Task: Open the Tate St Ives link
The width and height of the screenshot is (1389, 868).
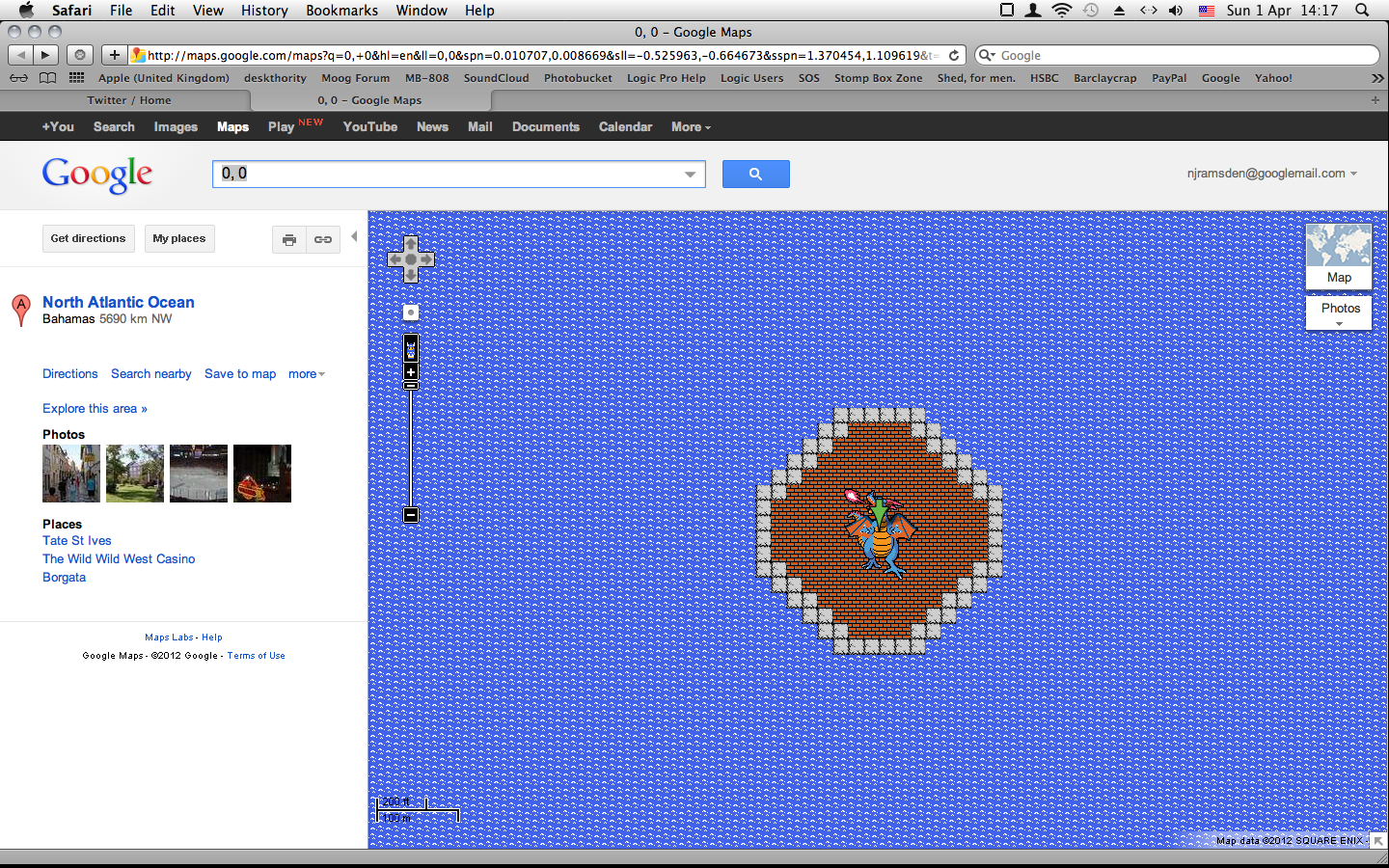Action: coord(77,541)
